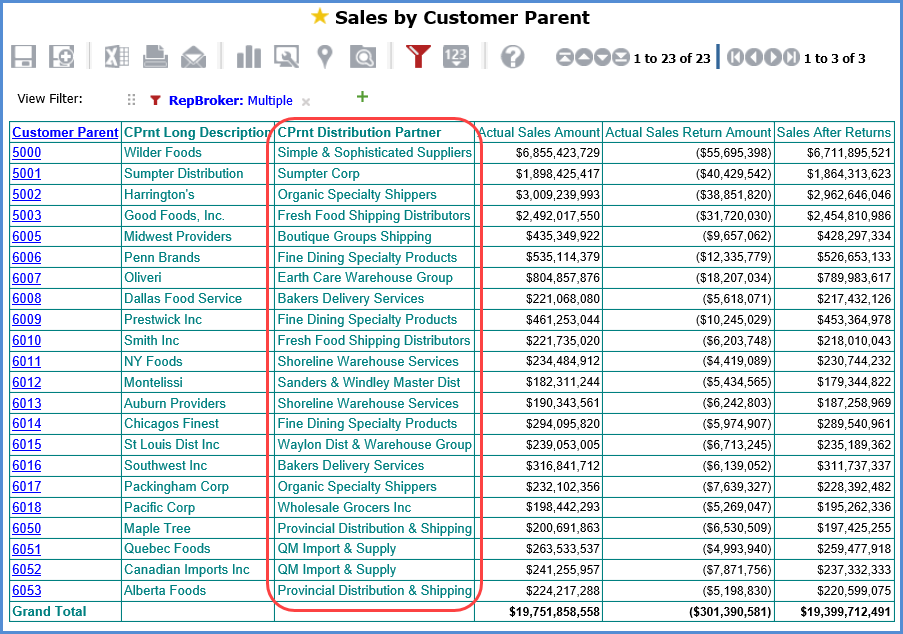Click the red Filter funnel icon

(x=418, y=57)
